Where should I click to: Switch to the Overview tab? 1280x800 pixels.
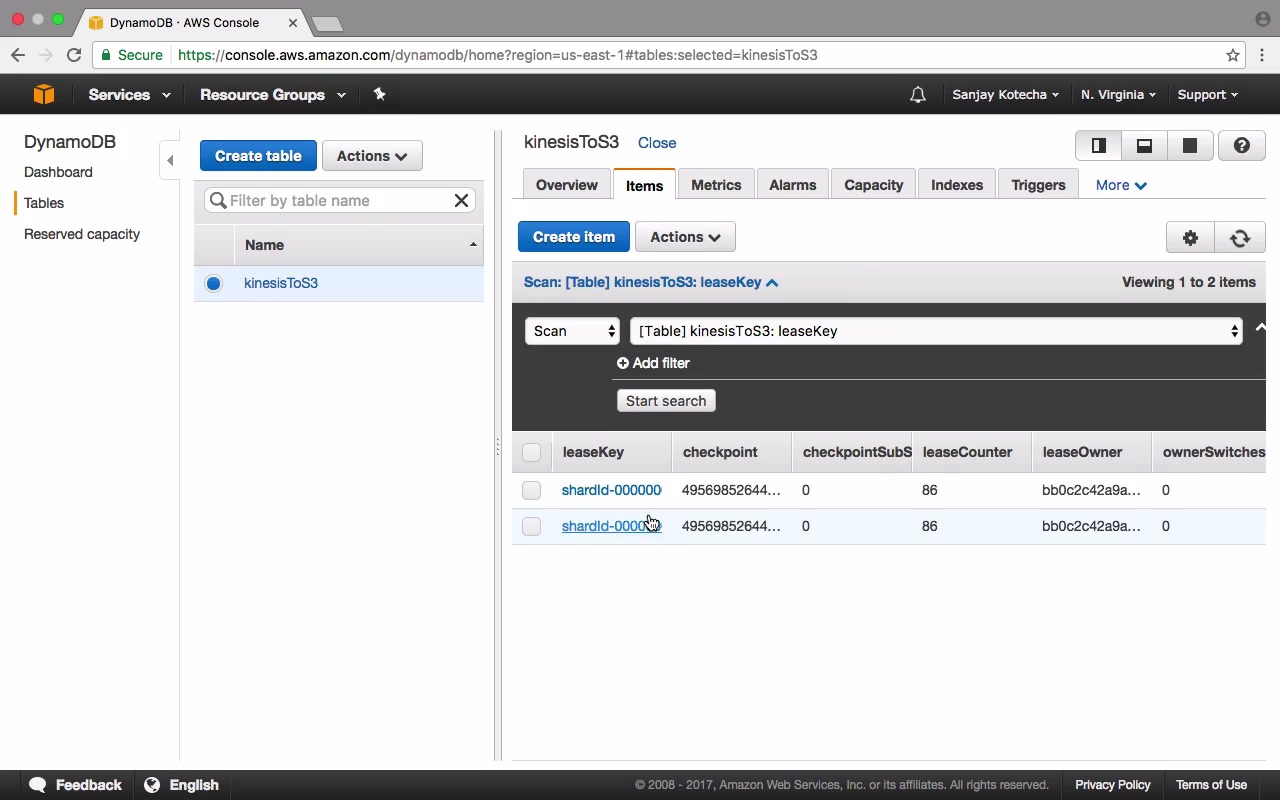click(567, 185)
